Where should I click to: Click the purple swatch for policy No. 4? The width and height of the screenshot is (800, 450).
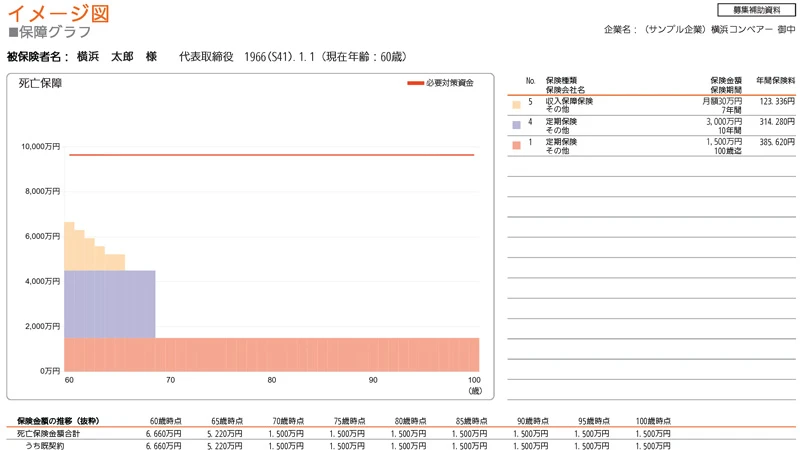point(516,126)
